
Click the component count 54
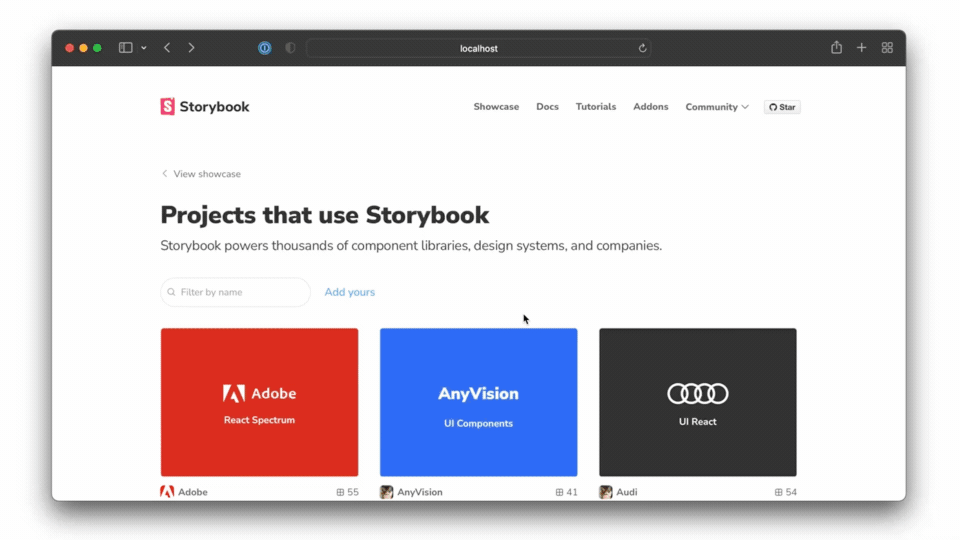pos(786,492)
